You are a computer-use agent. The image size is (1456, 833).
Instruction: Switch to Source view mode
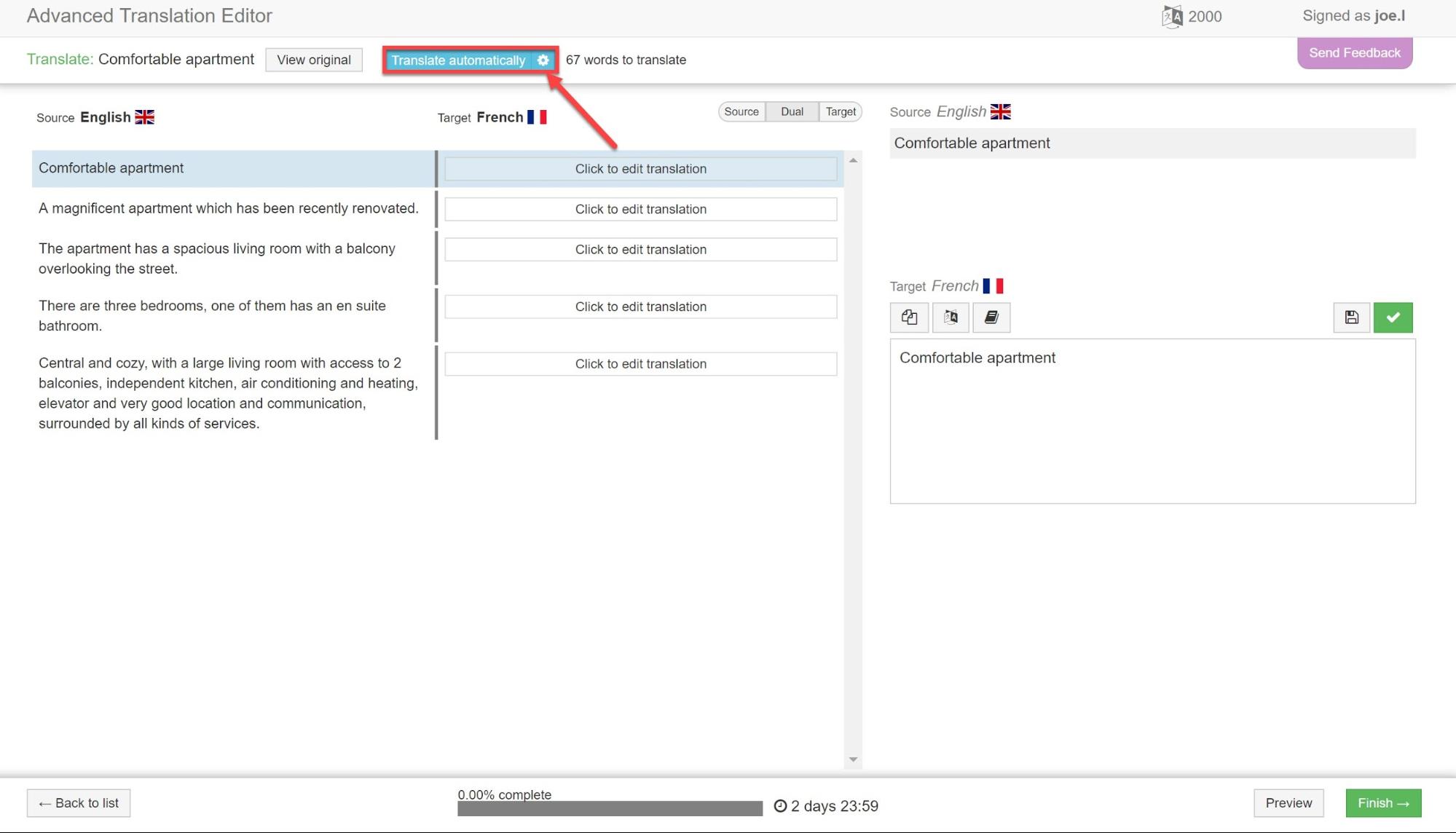pyautogui.click(x=741, y=111)
